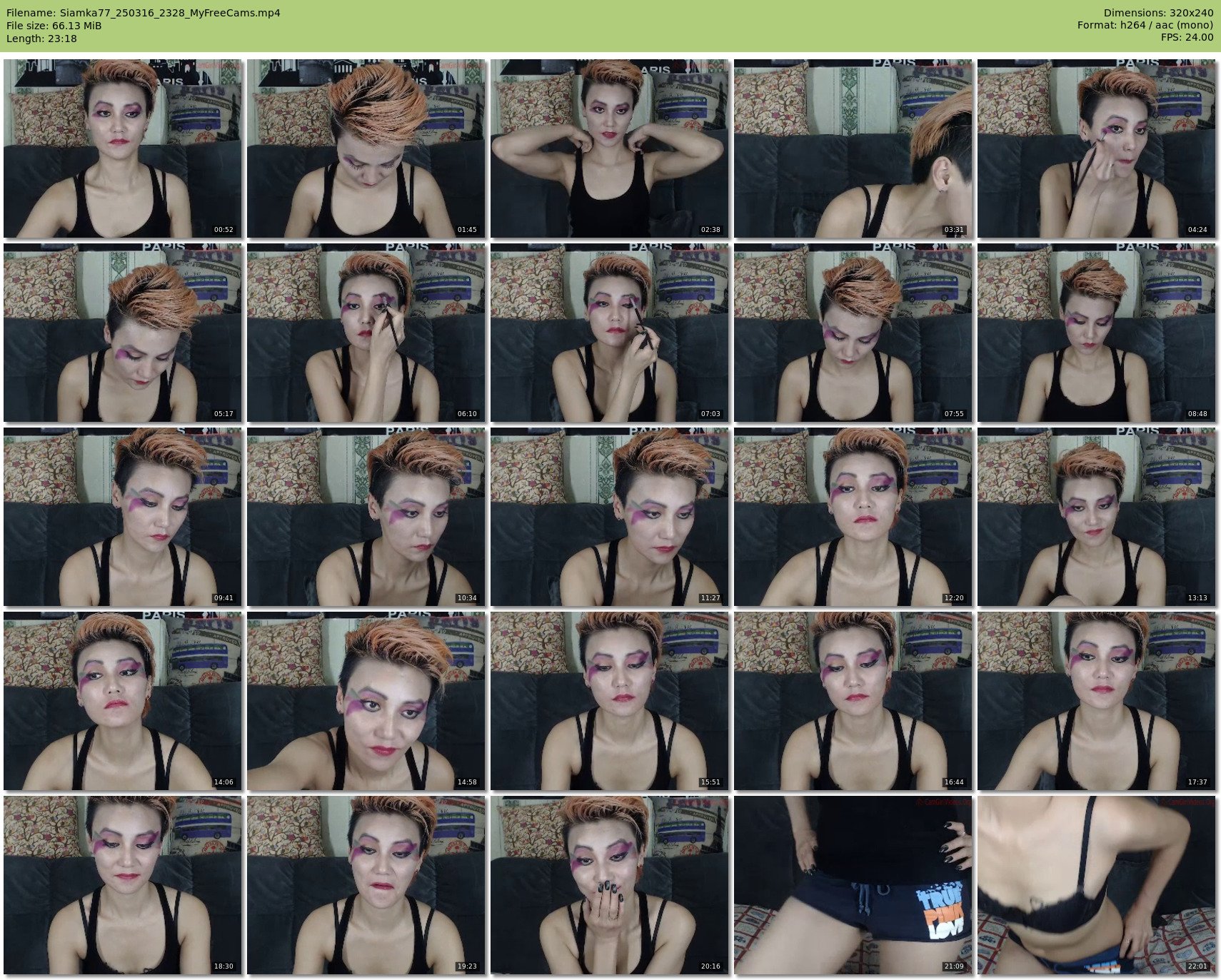Open the thumbnail at 18:30
This screenshot has width=1221, height=980.
click(x=123, y=885)
